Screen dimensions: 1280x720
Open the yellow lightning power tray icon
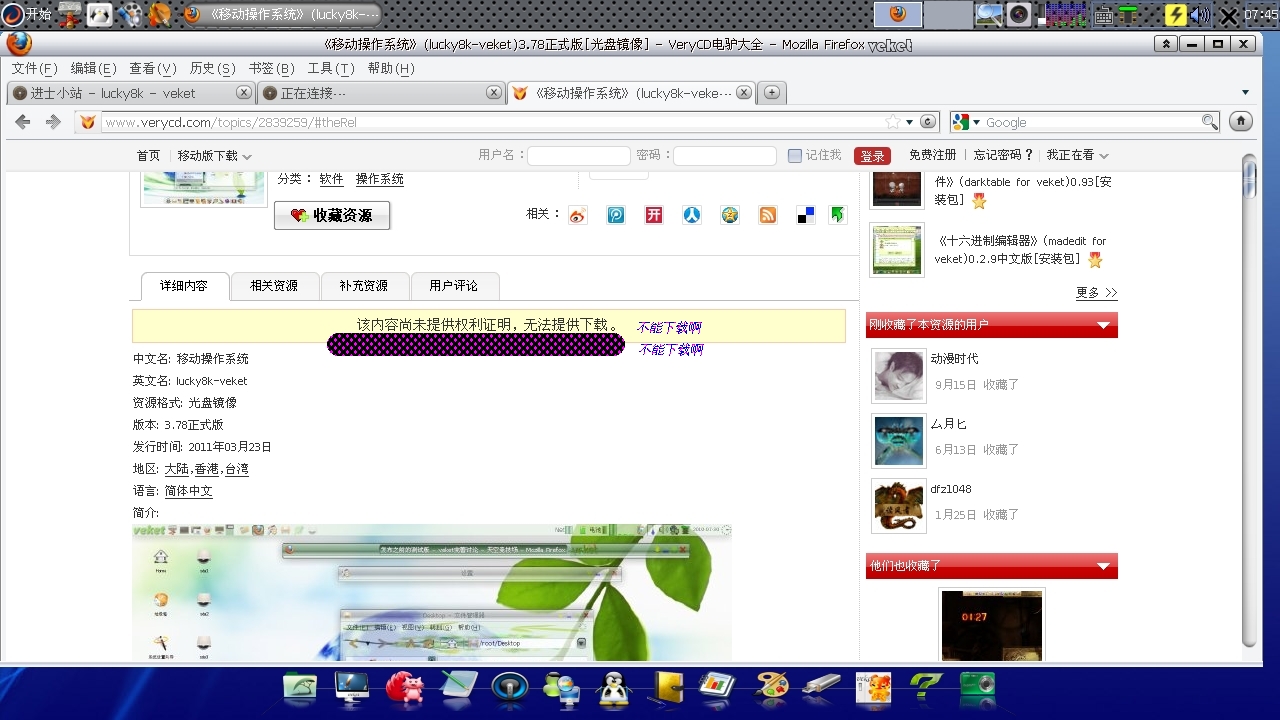(1176, 14)
